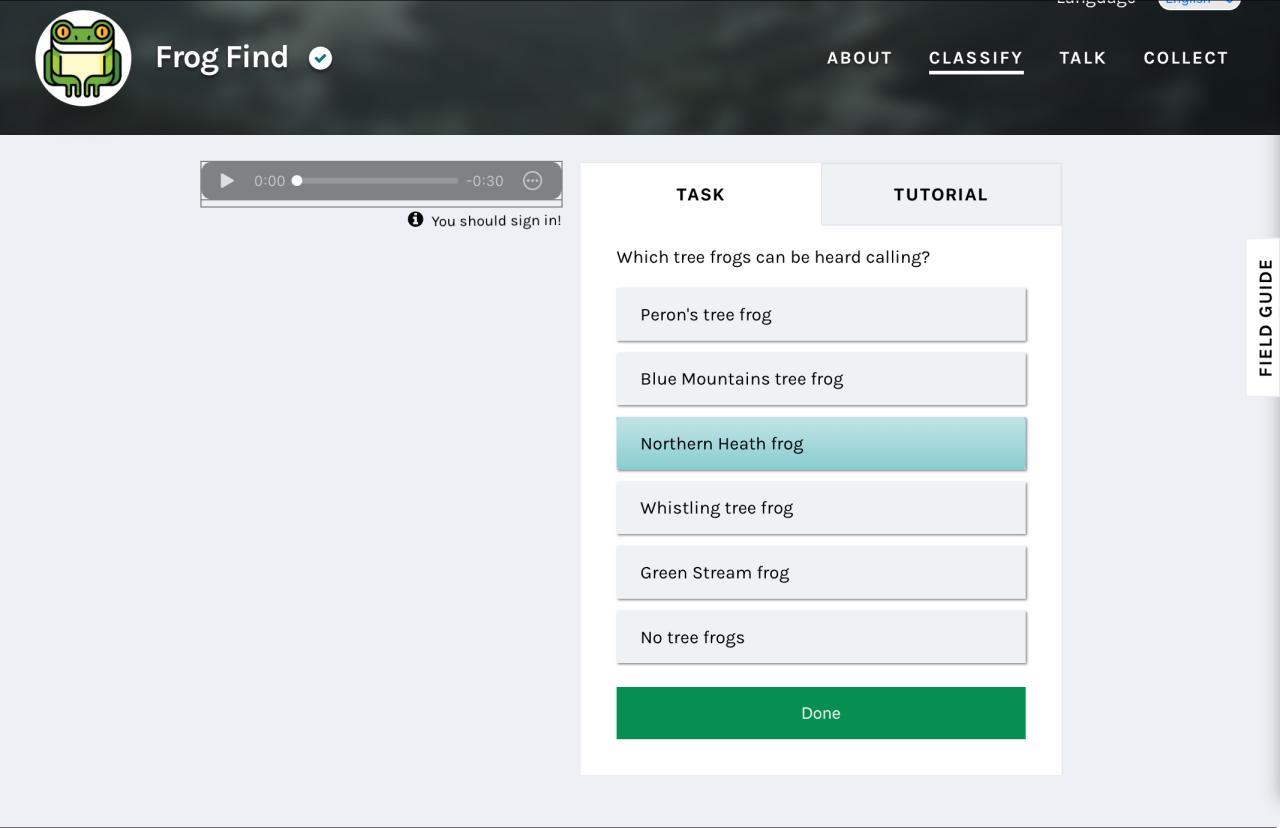Screen dimensions: 1280x828
Task: Submit classification with Done button
Action: (821, 713)
